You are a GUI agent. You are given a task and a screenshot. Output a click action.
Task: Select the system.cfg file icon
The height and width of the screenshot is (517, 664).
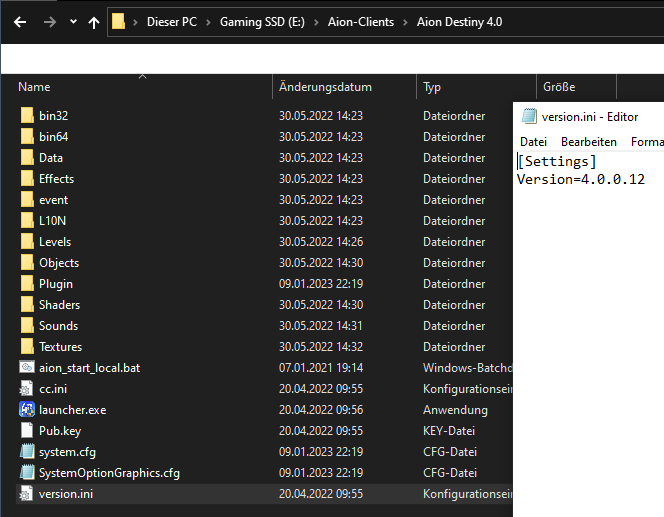pos(27,451)
